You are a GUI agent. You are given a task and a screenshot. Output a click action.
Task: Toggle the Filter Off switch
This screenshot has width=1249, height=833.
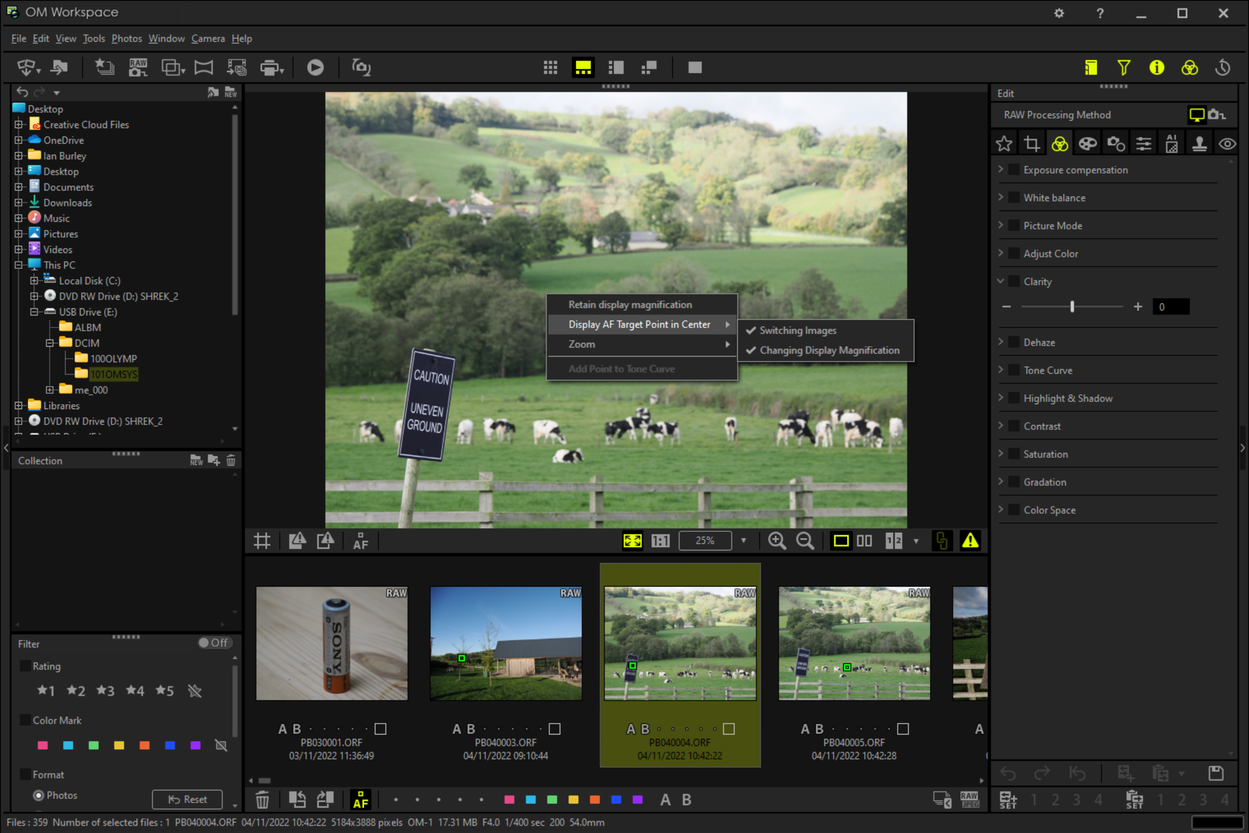click(x=214, y=643)
